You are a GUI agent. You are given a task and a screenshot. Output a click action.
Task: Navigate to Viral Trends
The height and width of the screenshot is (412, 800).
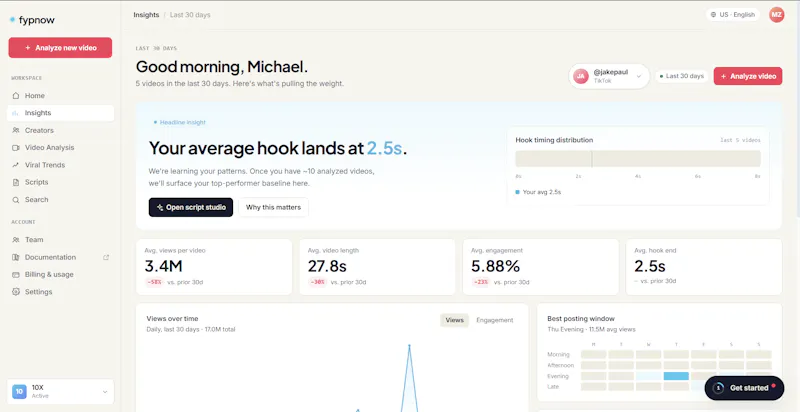[60, 165]
